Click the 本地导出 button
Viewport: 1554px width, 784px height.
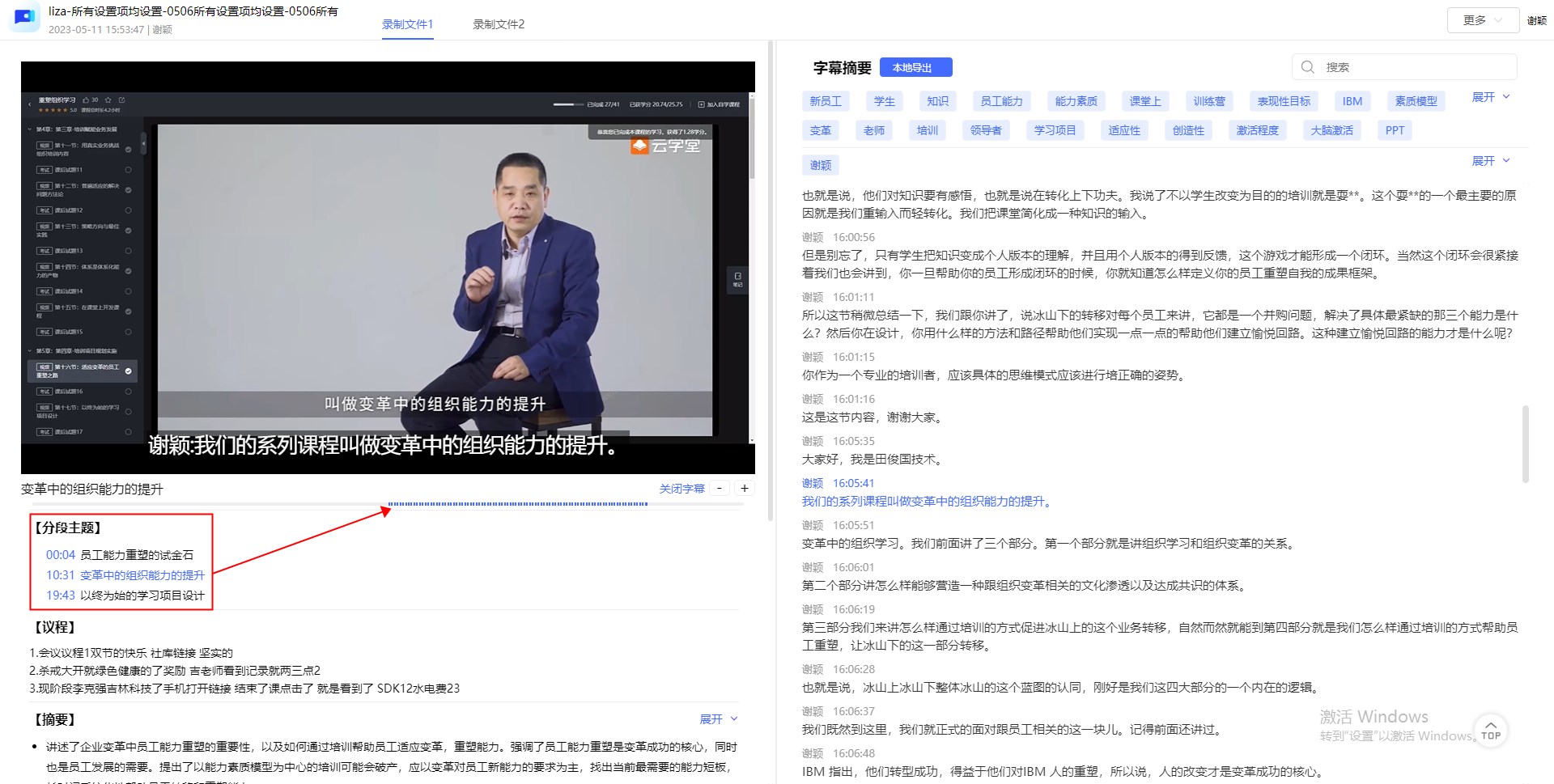pyautogui.click(x=915, y=68)
